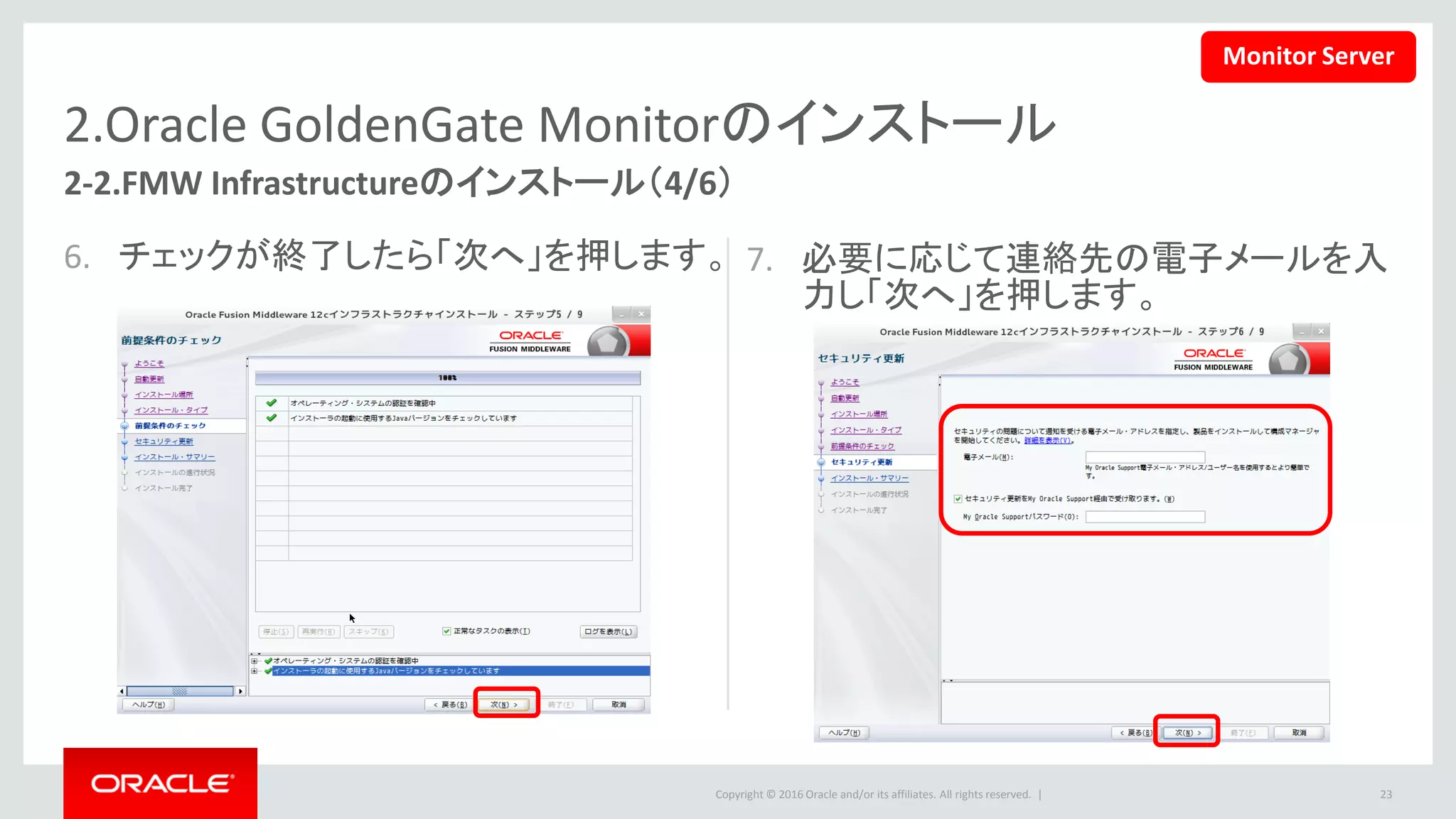Go to 自動更新 step in step 6 window
The image size is (1456, 819).
(845, 398)
